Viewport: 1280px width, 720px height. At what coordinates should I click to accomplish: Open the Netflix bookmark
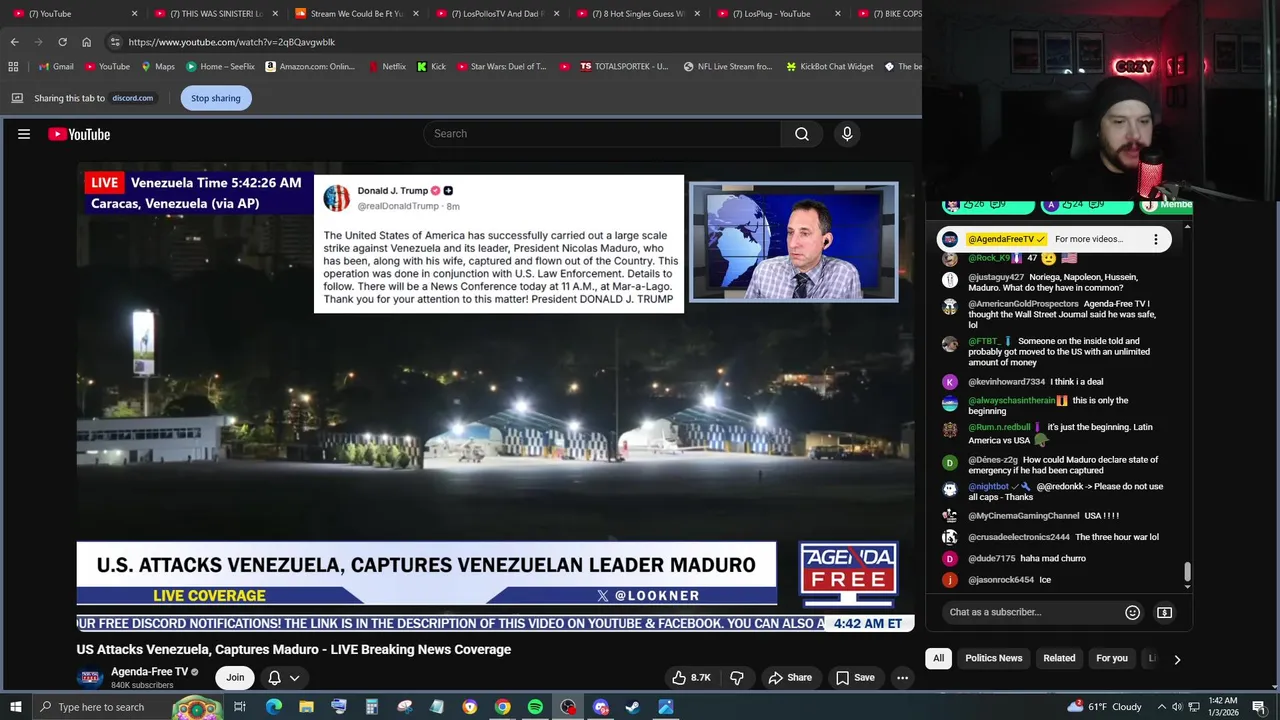point(386,67)
